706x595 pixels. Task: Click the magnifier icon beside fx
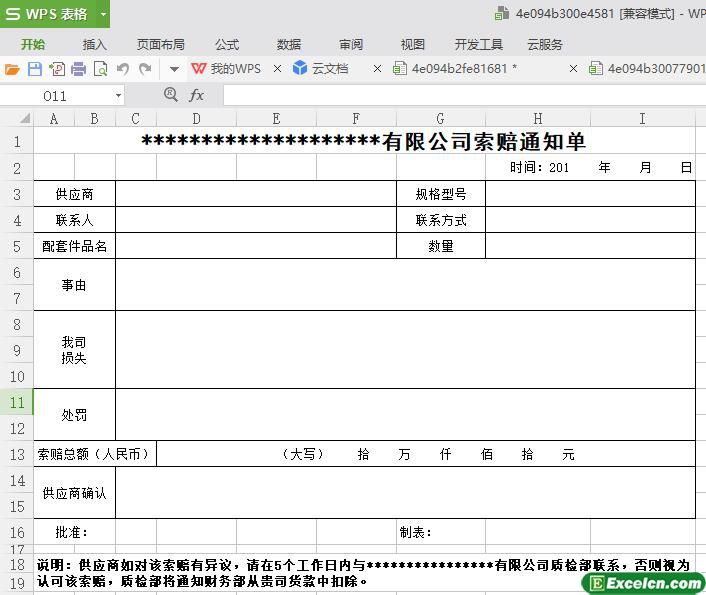170,94
